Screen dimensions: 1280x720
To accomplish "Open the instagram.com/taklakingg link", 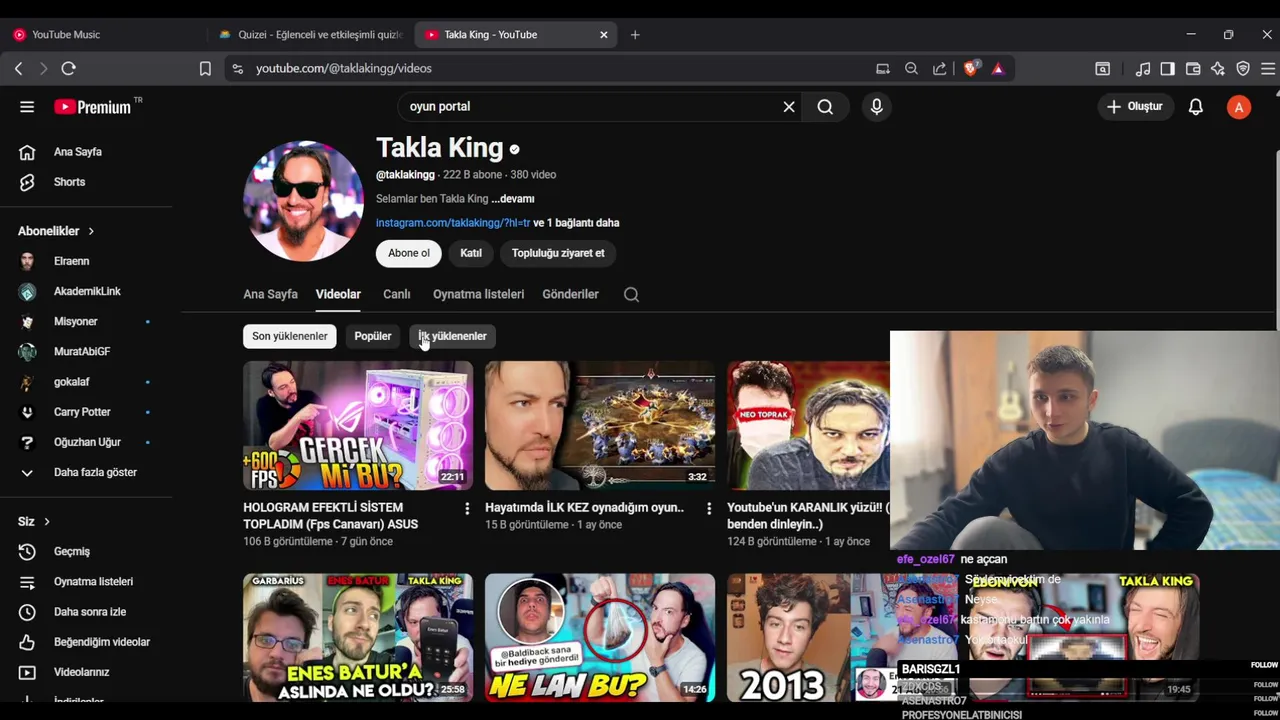I will 453,223.
